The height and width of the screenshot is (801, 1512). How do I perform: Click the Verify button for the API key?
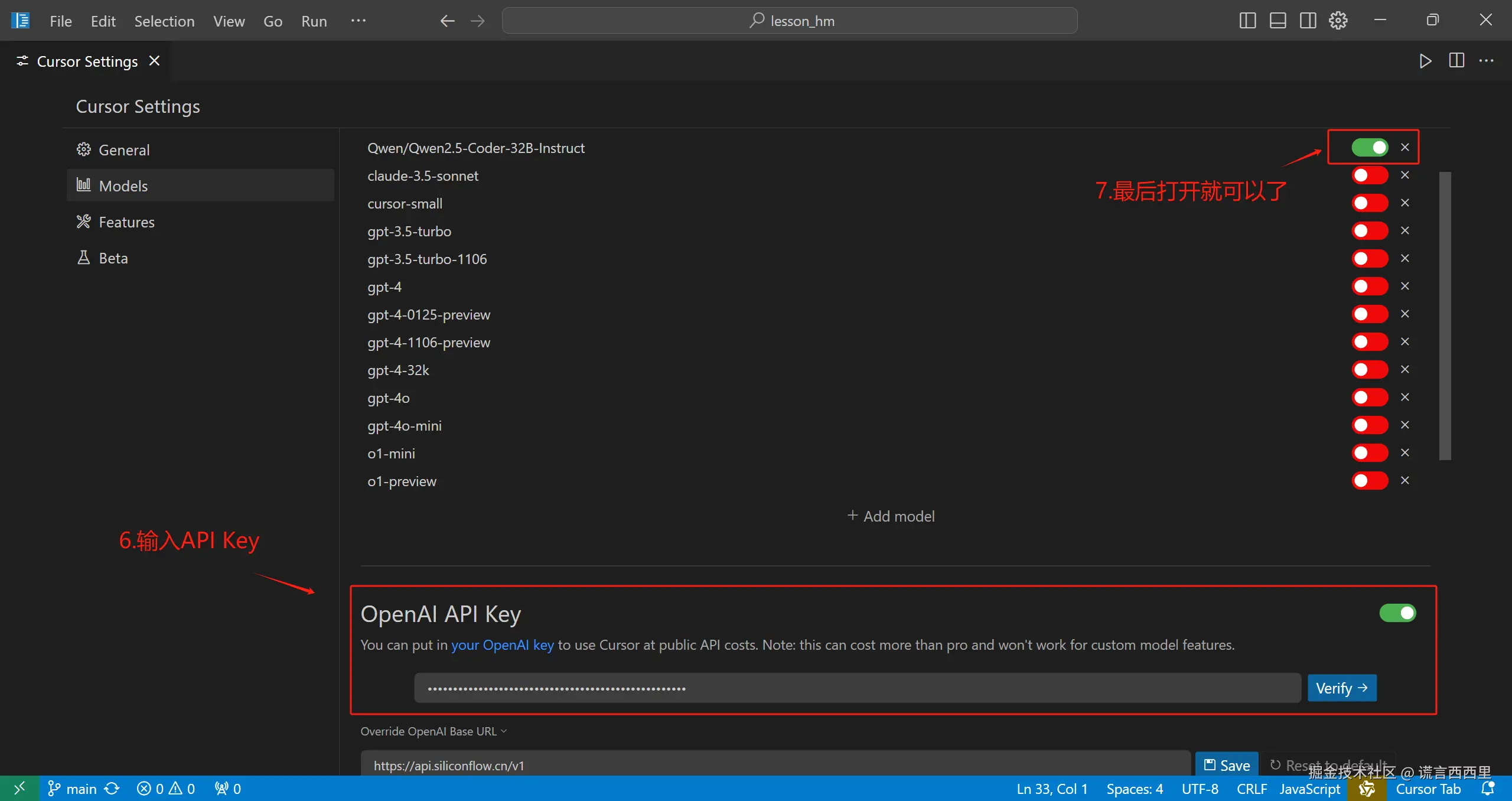1341,688
